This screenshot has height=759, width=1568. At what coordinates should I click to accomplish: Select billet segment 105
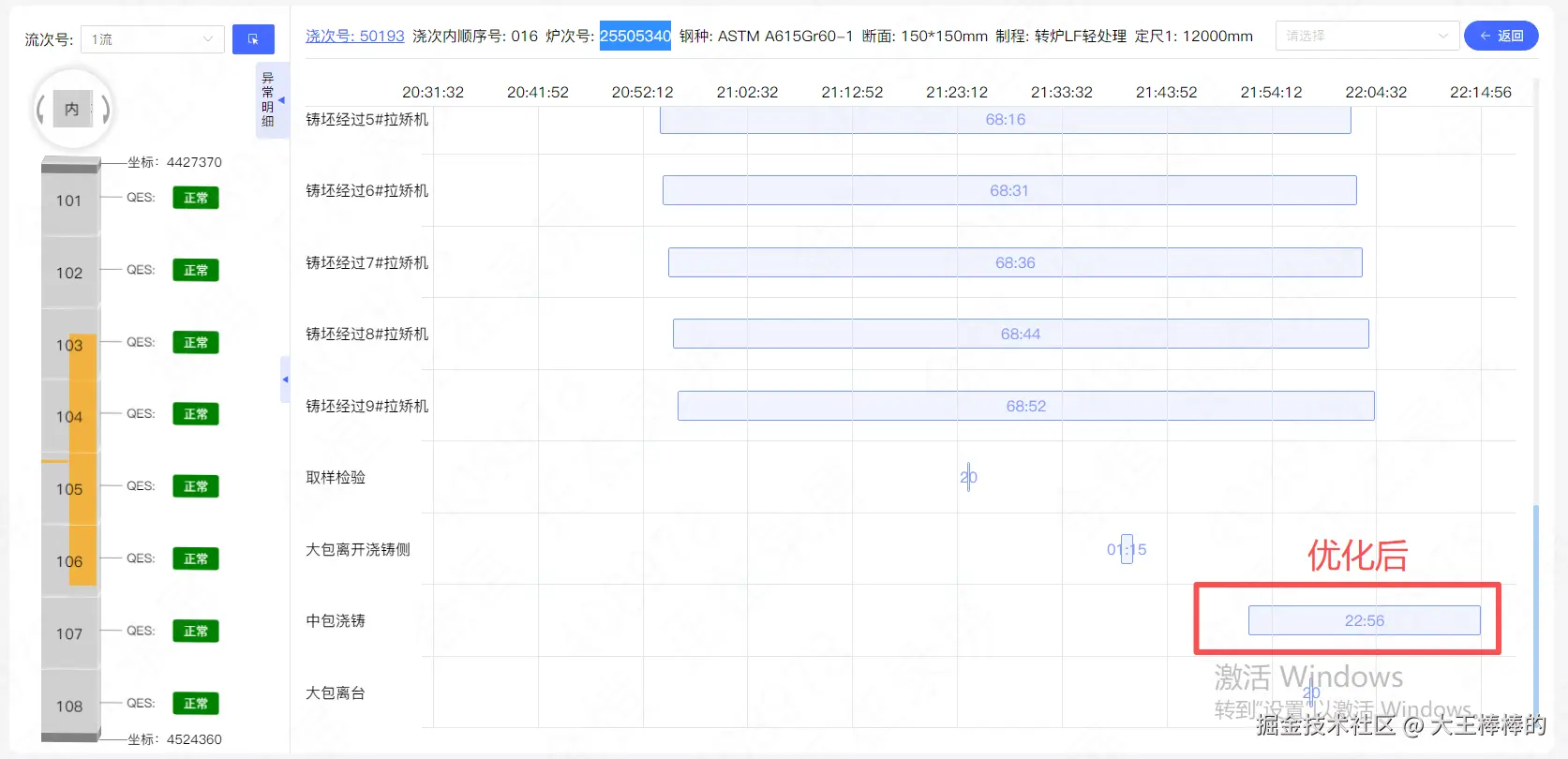point(69,489)
